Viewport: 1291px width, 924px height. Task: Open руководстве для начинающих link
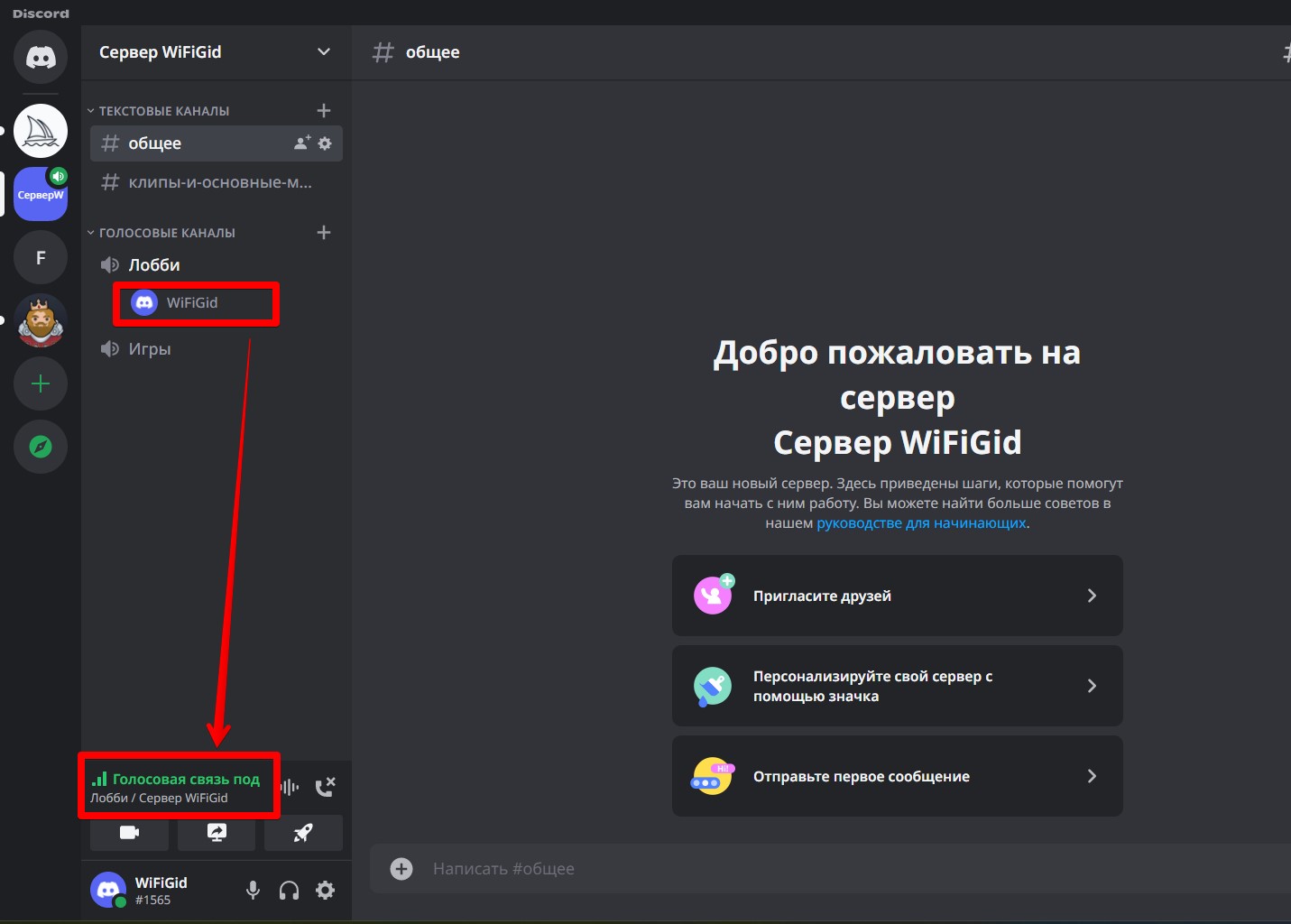tap(921, 523)
